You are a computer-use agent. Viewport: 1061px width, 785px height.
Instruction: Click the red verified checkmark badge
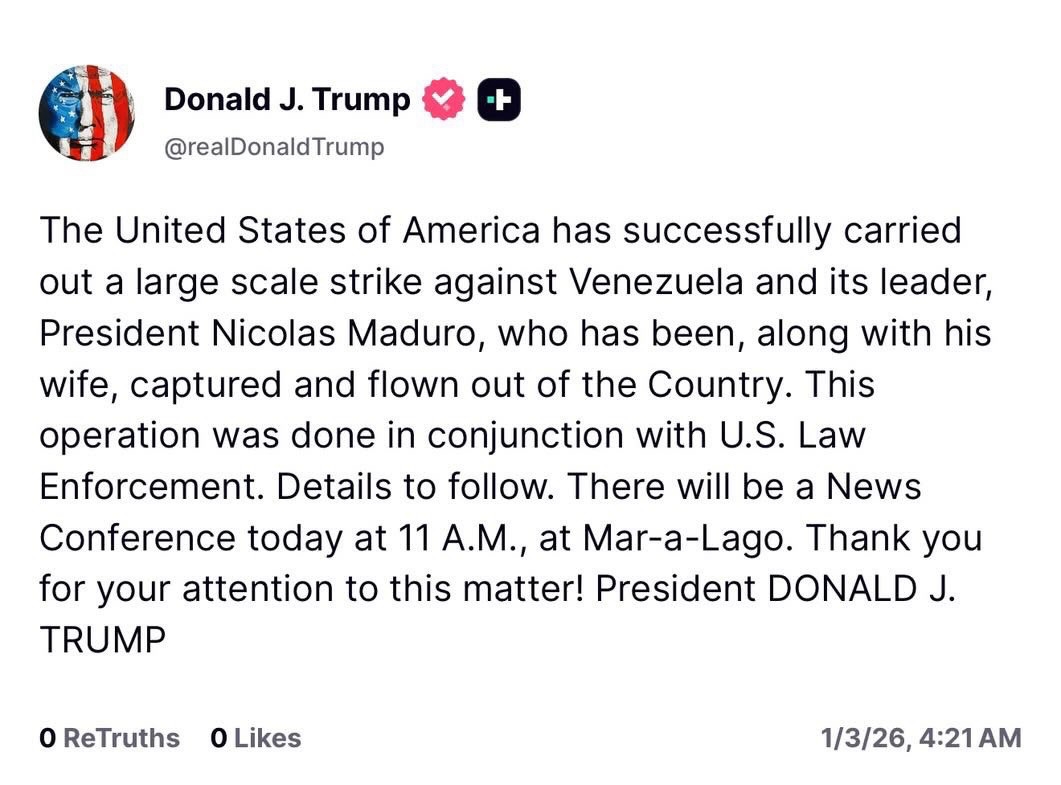point(444,100)
